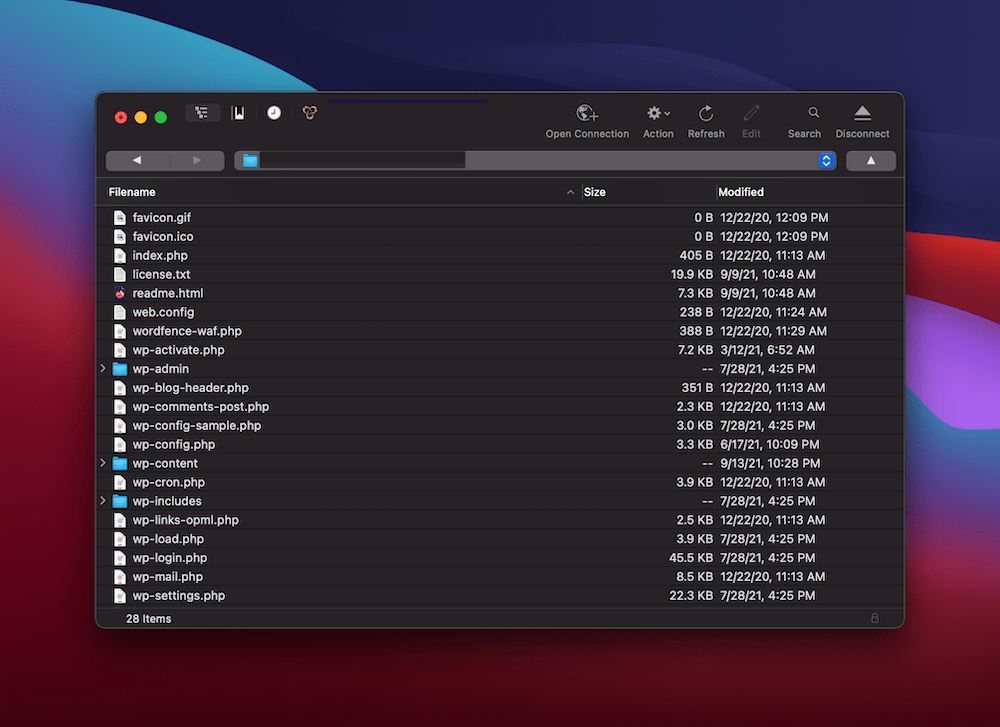Select the wp-includes folder icon

point(120,501)
